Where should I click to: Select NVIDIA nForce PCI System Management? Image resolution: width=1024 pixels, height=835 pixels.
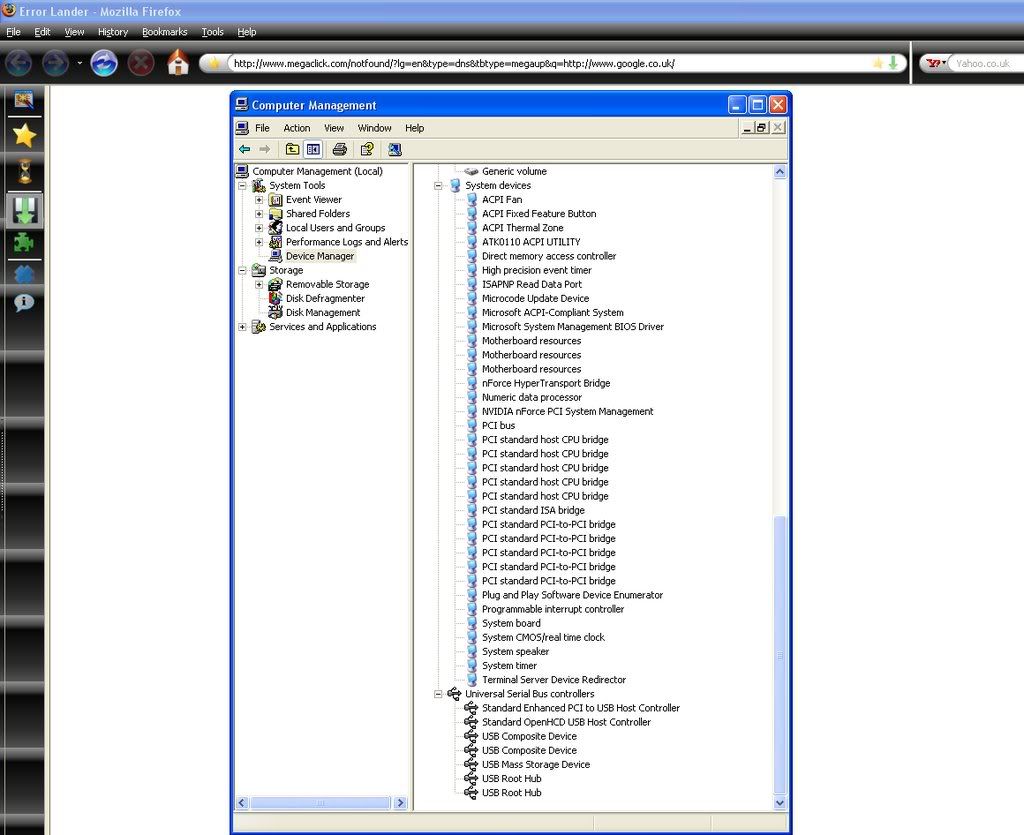(568, 411)
